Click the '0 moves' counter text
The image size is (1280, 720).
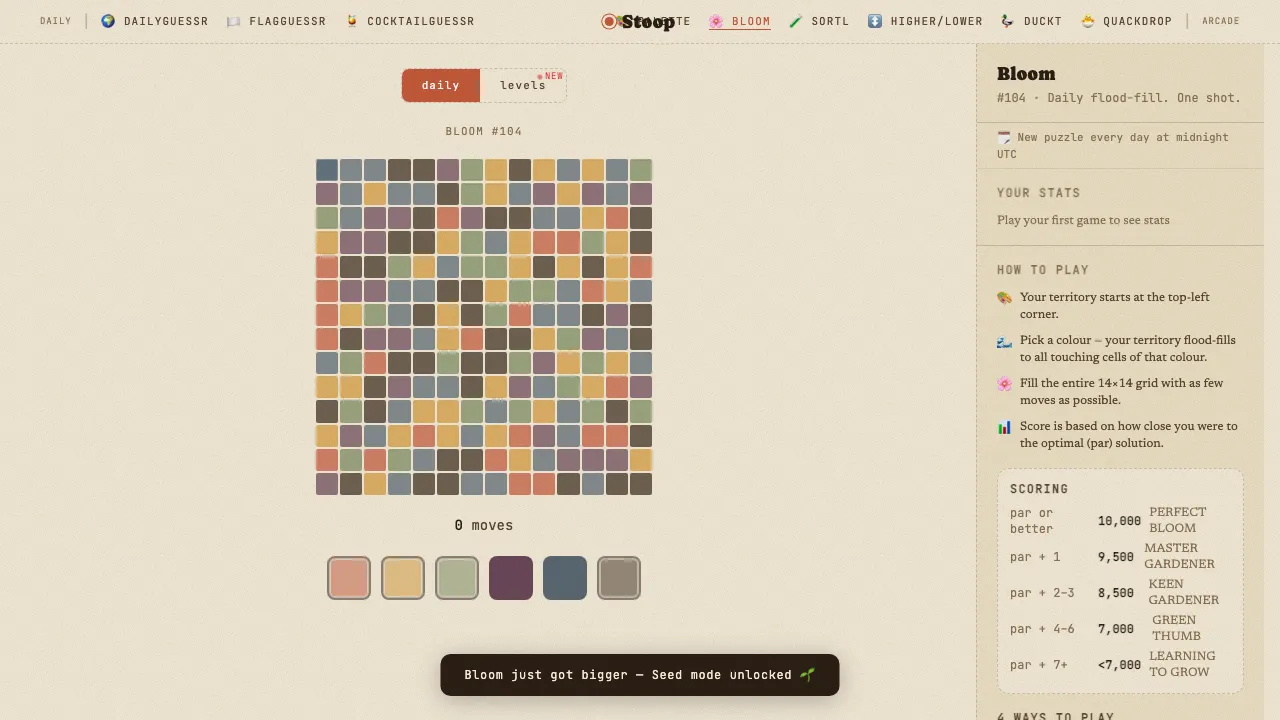484,525
